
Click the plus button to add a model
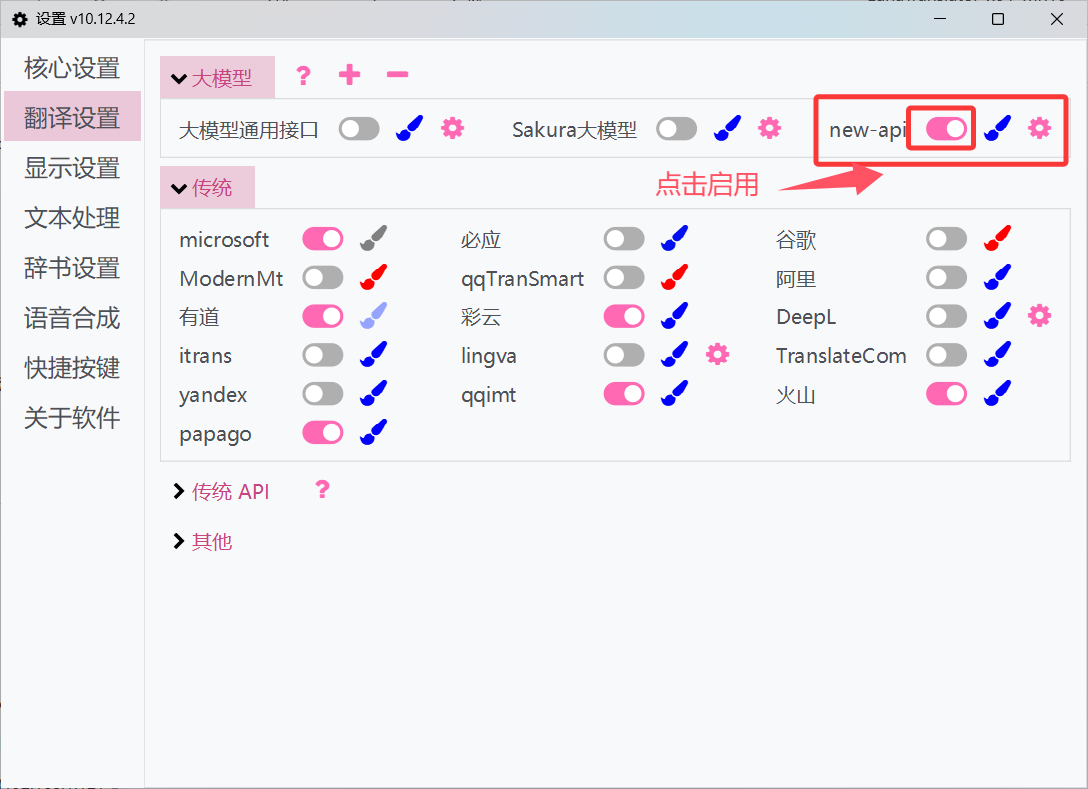pyautogui.click(x=349, y=75)
